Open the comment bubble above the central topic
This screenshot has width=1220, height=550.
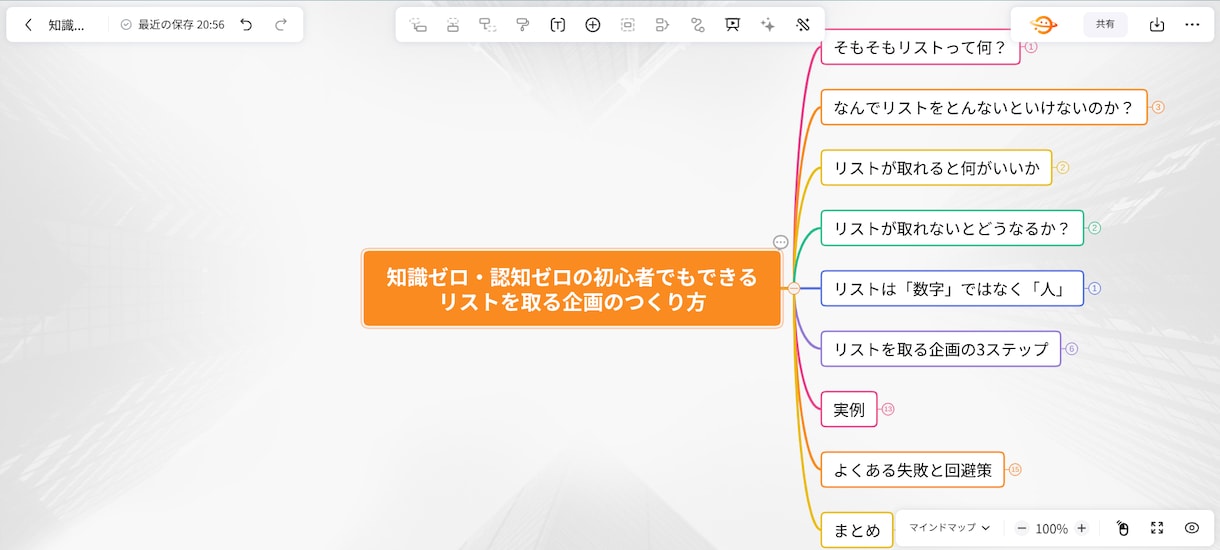point(781,242)
